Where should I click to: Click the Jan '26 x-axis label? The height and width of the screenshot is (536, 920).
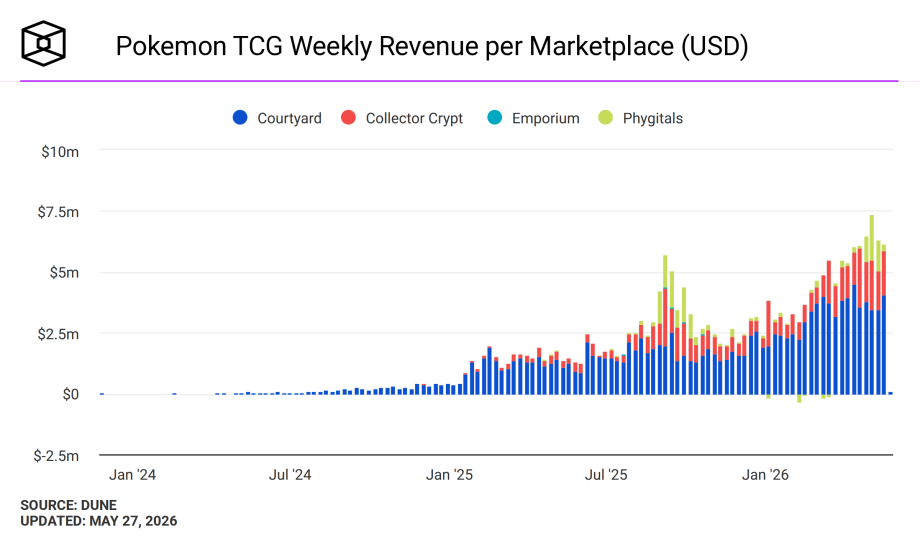765,474
